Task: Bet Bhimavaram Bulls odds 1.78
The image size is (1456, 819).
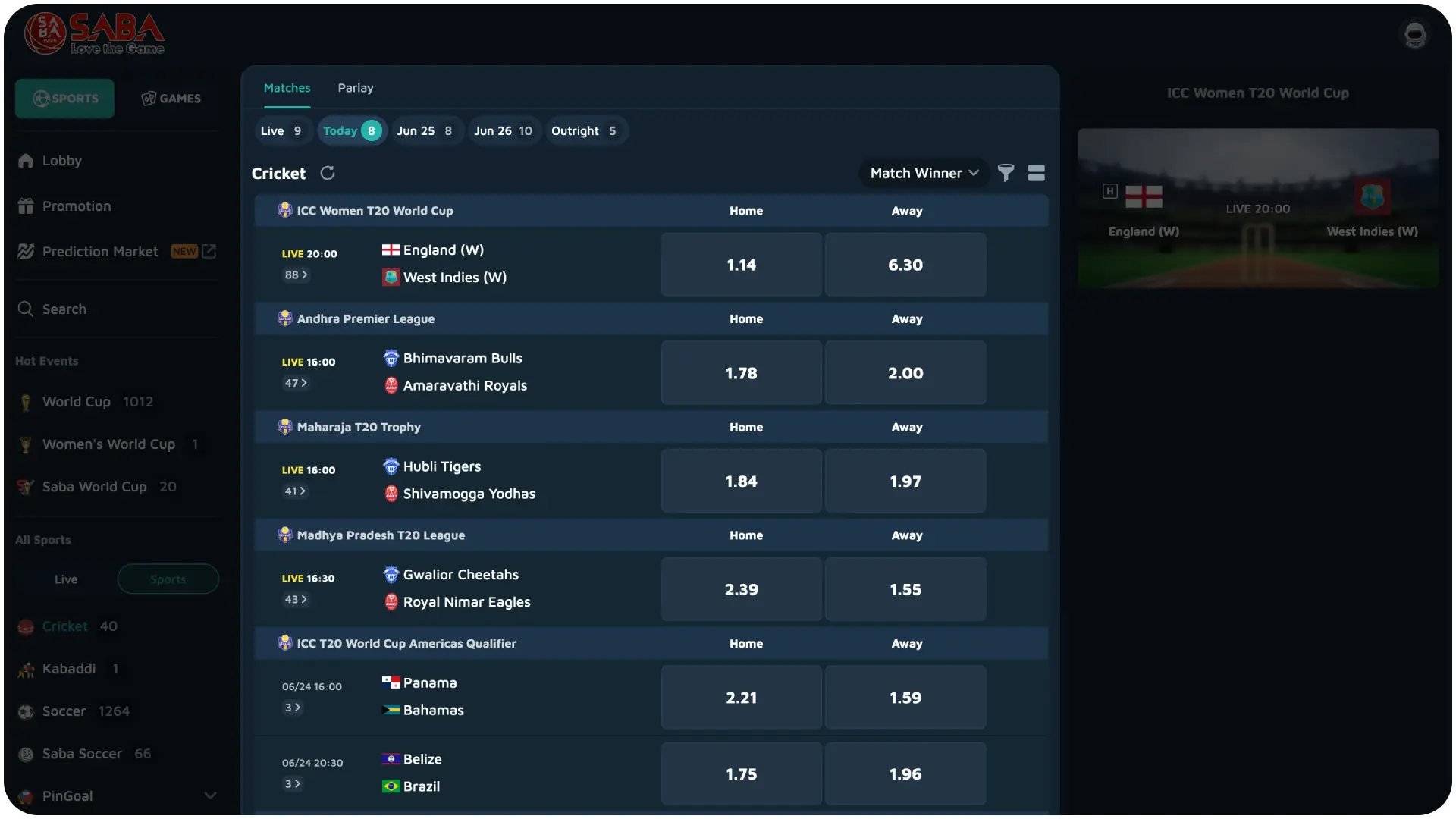Action: pos(741,373)
